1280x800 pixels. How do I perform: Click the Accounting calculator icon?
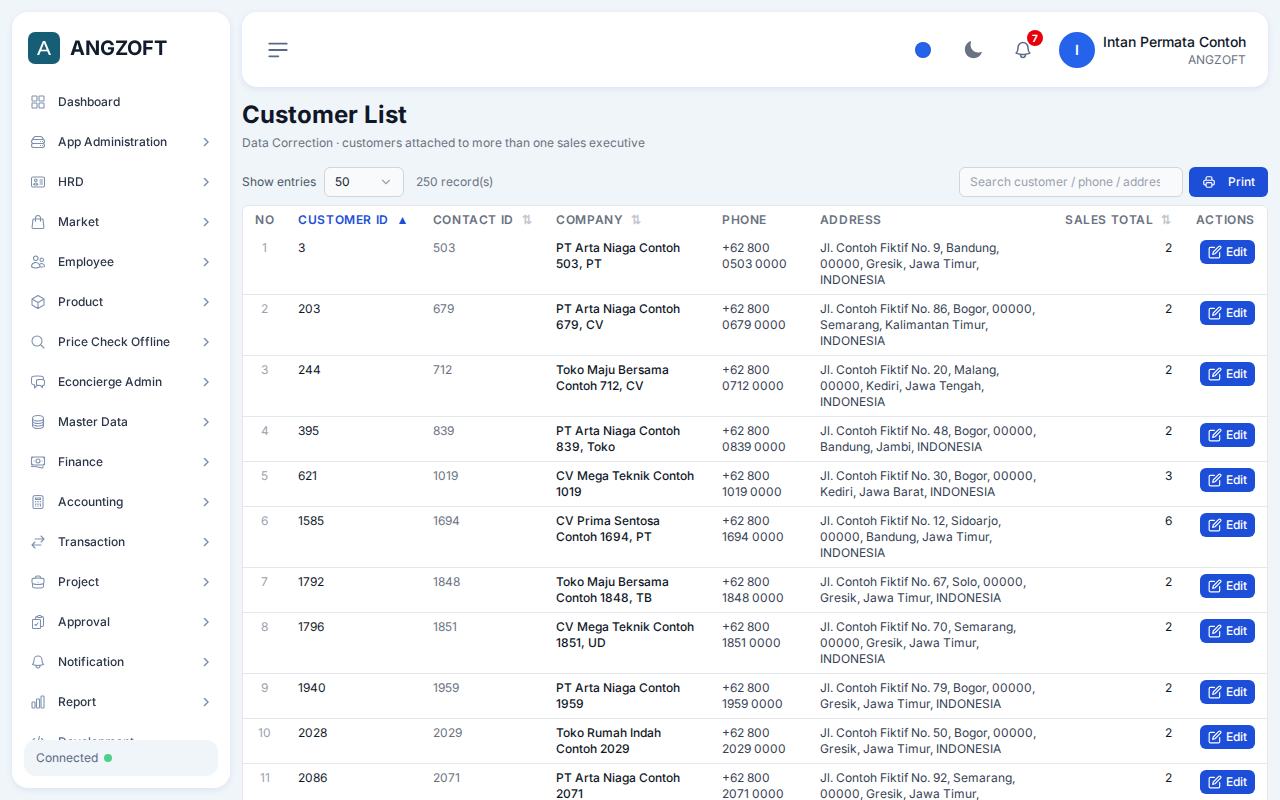38,502
